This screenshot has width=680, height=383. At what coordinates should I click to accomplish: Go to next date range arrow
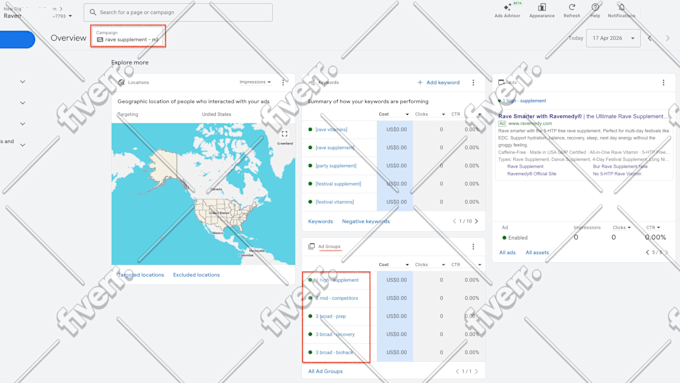[667, 38]
